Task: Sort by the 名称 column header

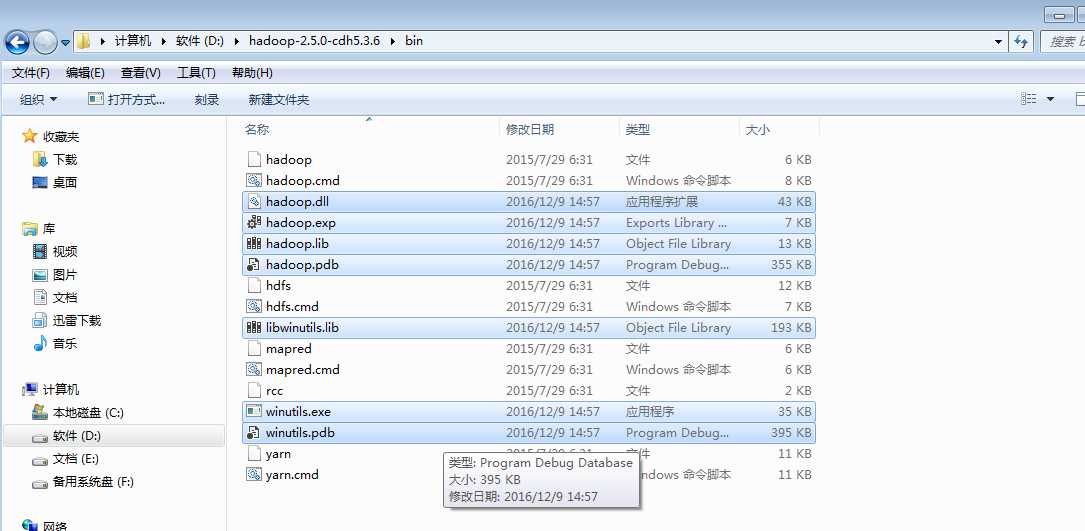Action: pyautogui.click(x=370, y=129)
